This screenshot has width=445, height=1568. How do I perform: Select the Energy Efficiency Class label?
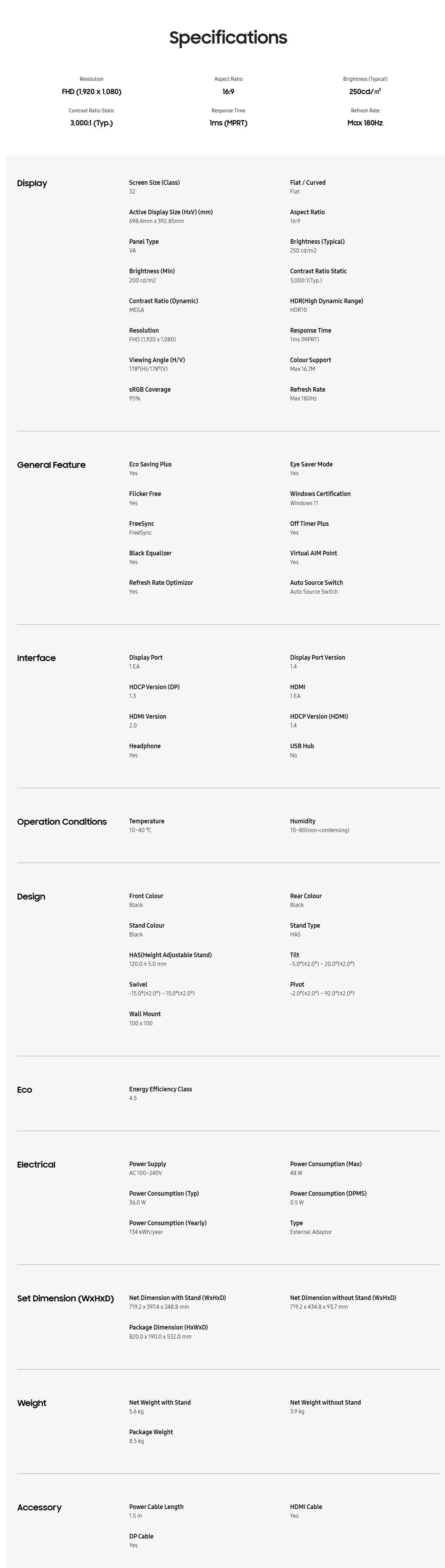pyautogui.click(x=160, y=1089)
